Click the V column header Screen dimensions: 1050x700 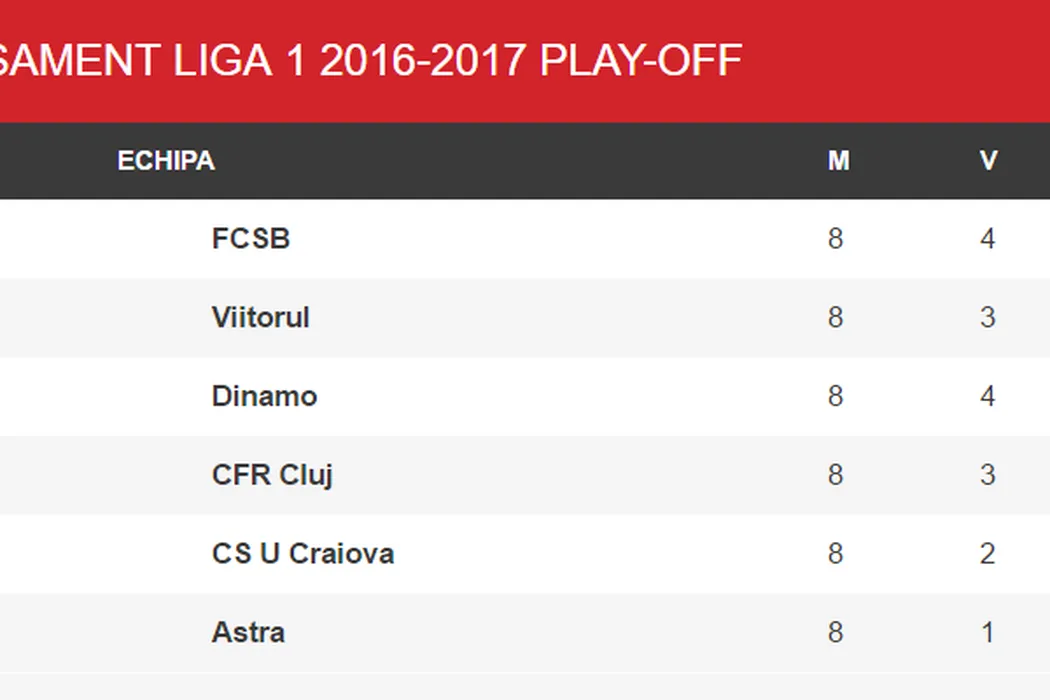coord(988,161)
